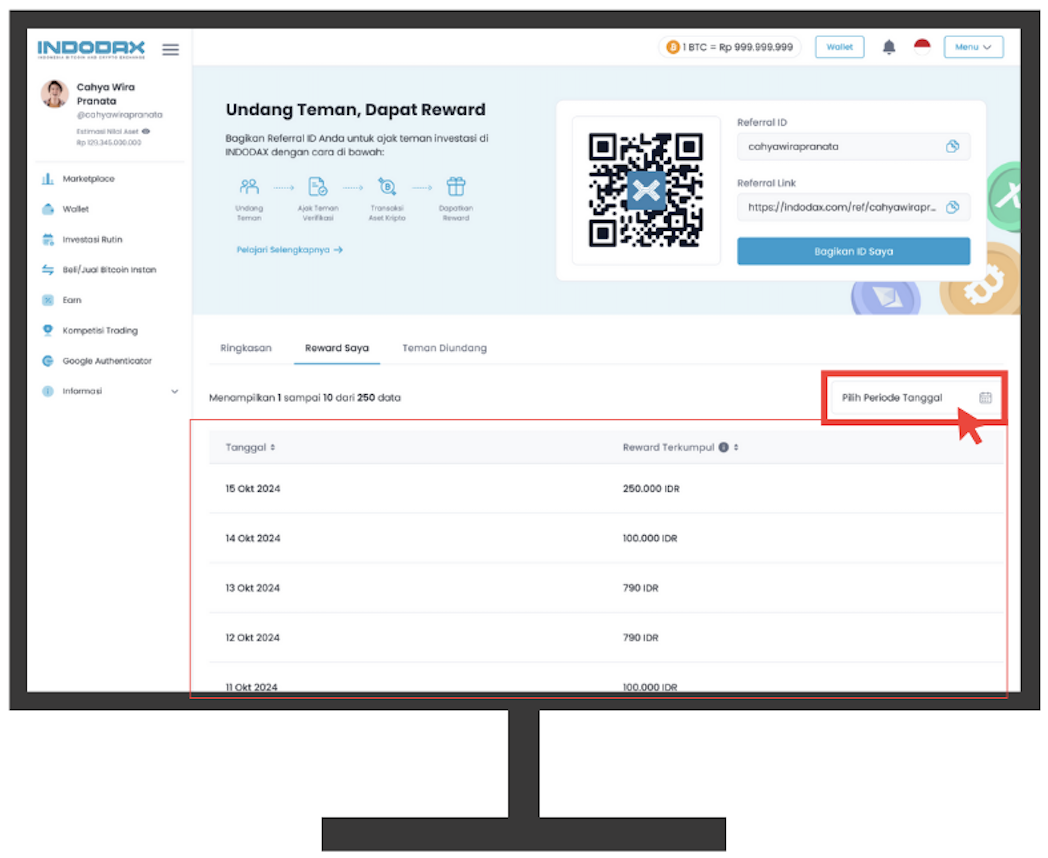Copy the Referral ID with the copy icon
This screenshot has width=1048, height=858.
952,146
